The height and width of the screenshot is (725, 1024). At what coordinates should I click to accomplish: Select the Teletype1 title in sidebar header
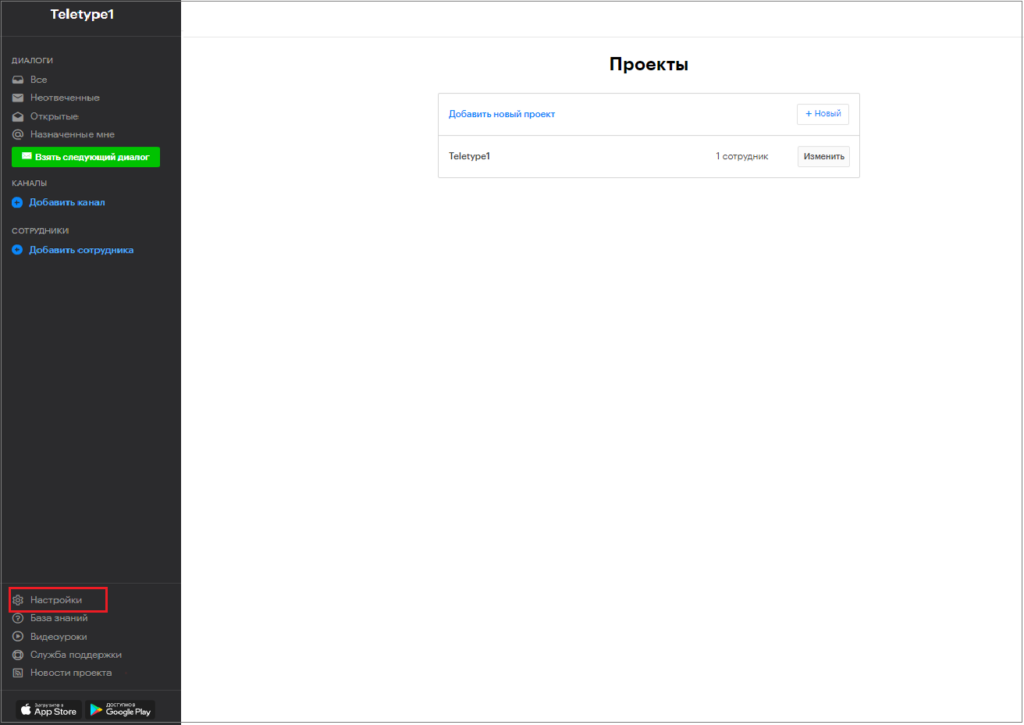pos(89,15)
